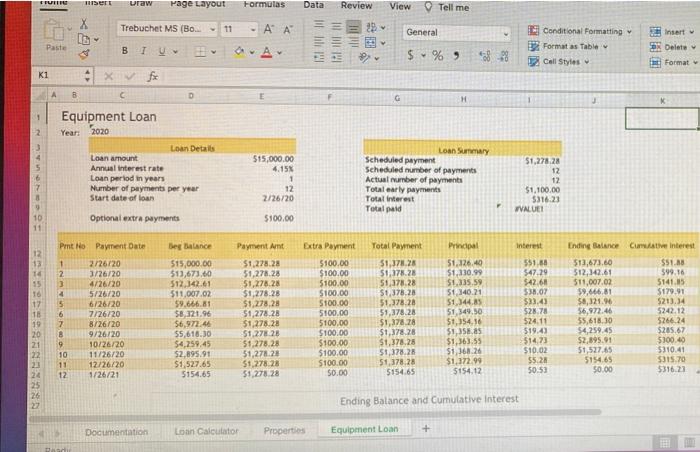Cut selection with the scissors icon
The image size is (700, 452).
click(x=84, y=24)
